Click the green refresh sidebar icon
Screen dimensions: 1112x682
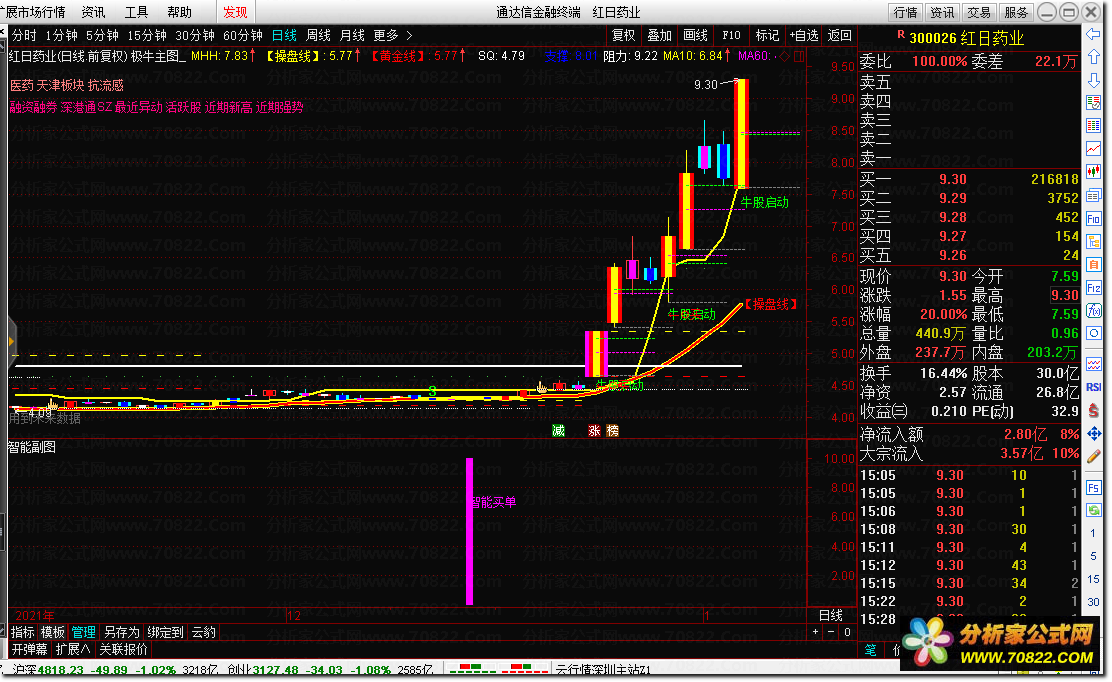pos(1093,510)
